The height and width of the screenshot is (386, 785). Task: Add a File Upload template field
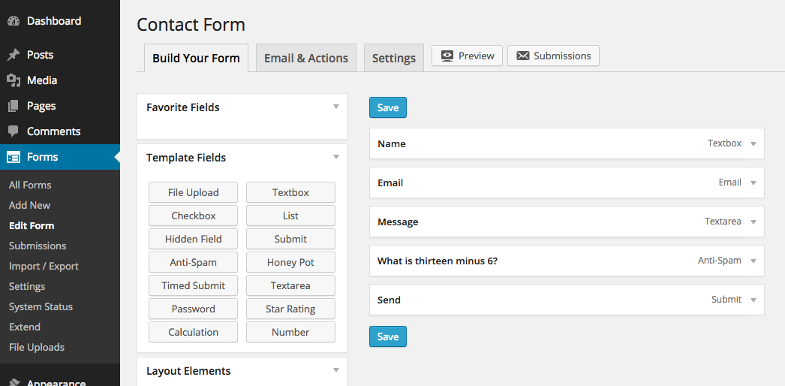tap(193, 193)
